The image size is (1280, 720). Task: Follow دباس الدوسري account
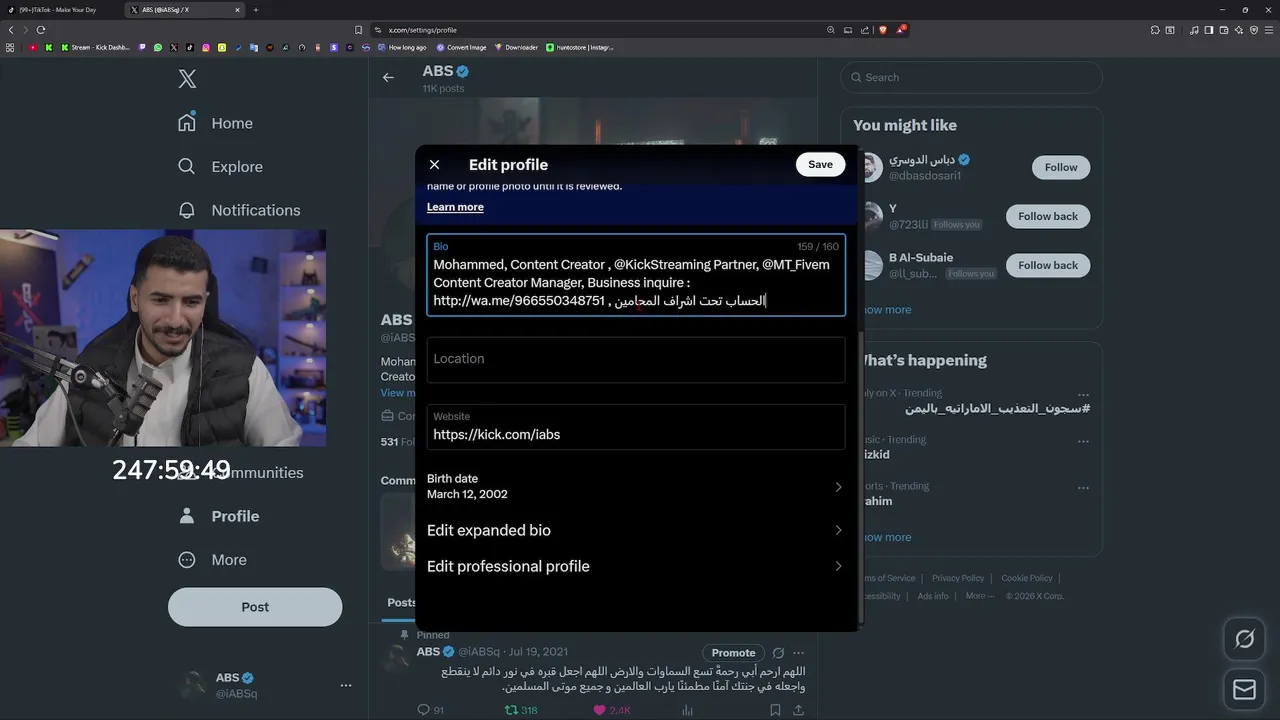[1061, 167]
